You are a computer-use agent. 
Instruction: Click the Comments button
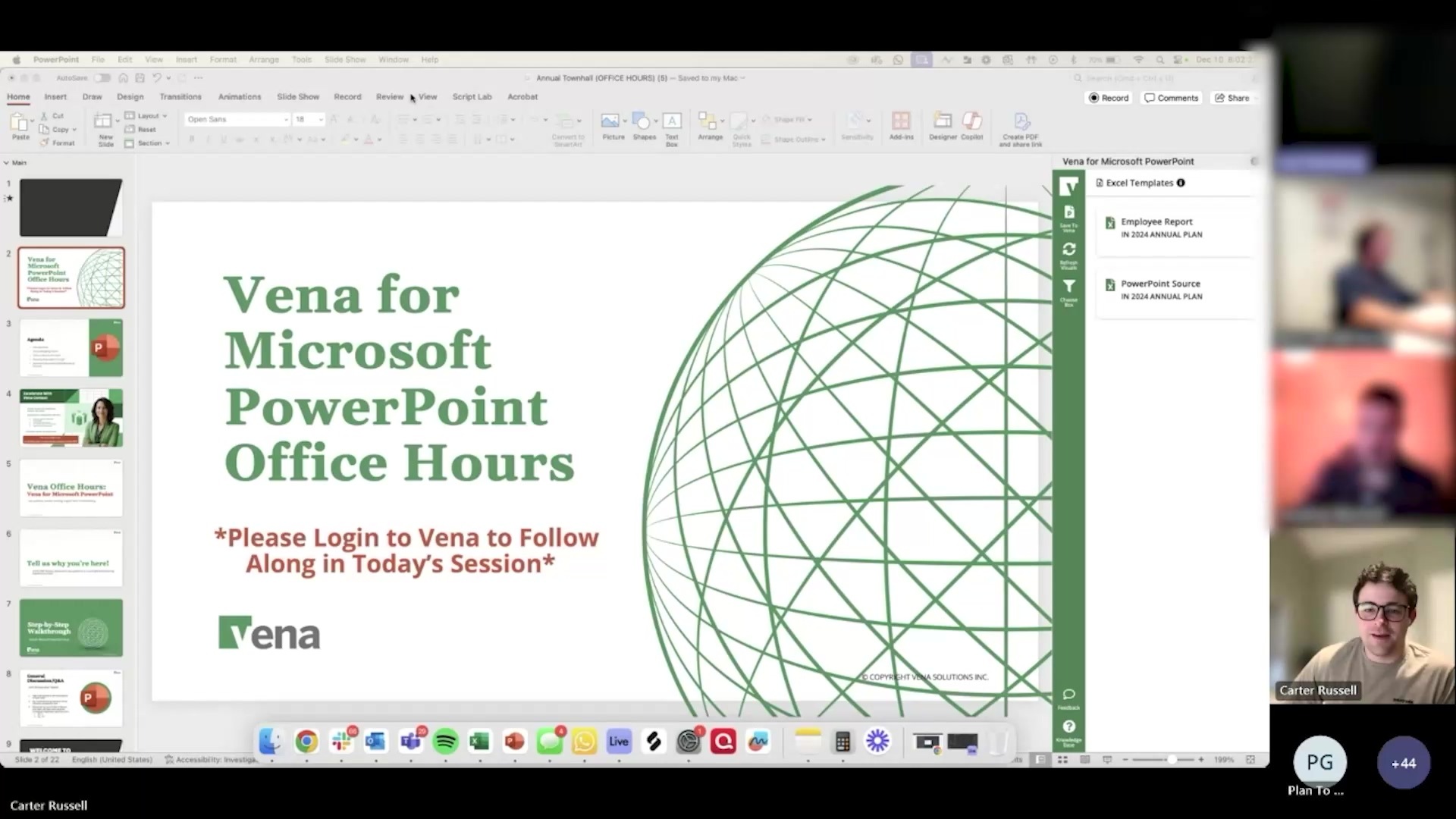coord(1171,97)
